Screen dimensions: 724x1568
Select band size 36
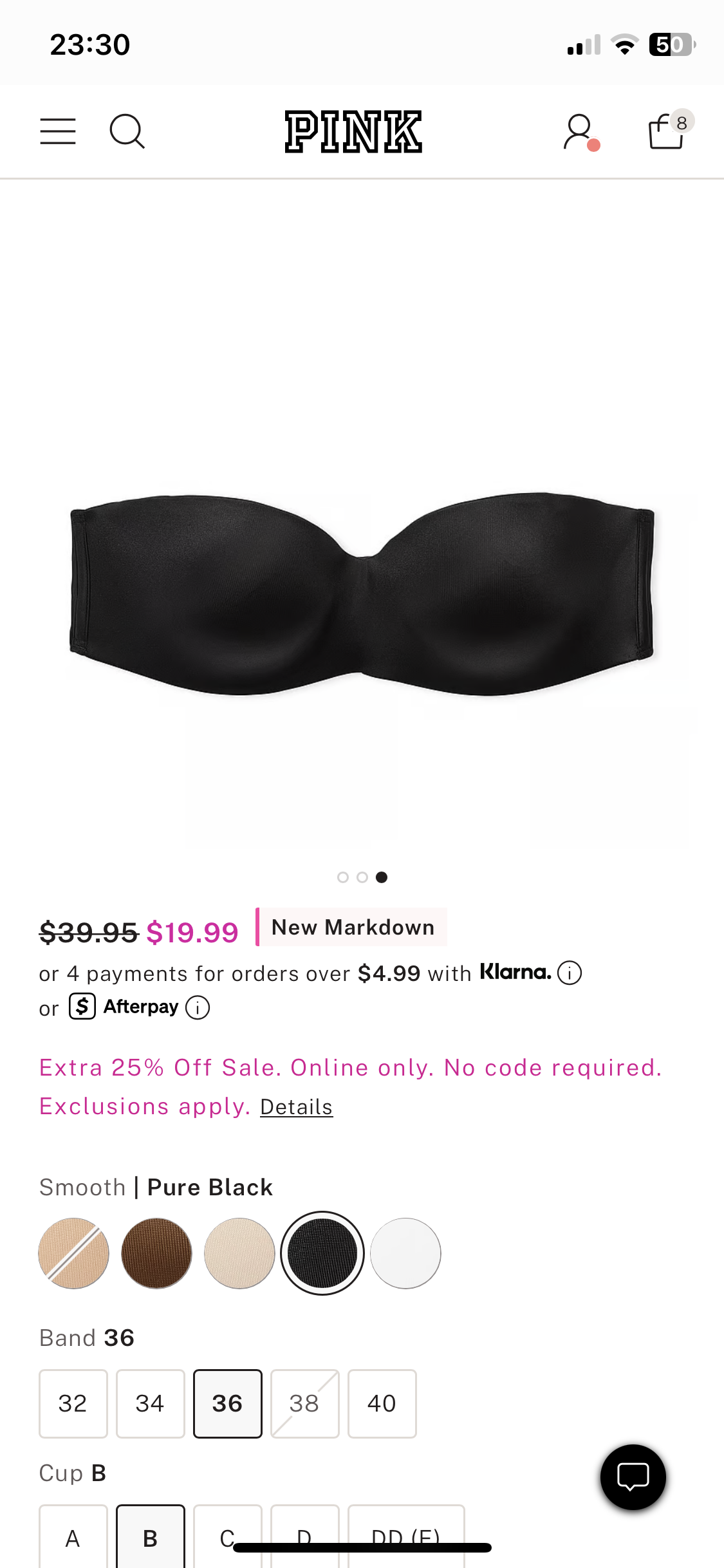[228, 1403]
